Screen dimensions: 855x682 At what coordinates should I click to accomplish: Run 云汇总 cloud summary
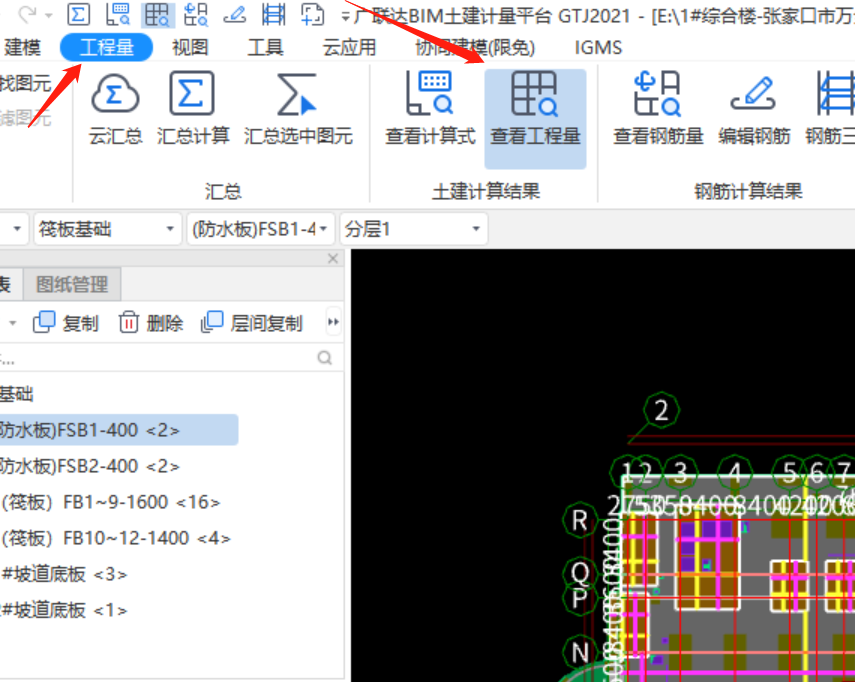pyautogui.click(x=115, y=110)
